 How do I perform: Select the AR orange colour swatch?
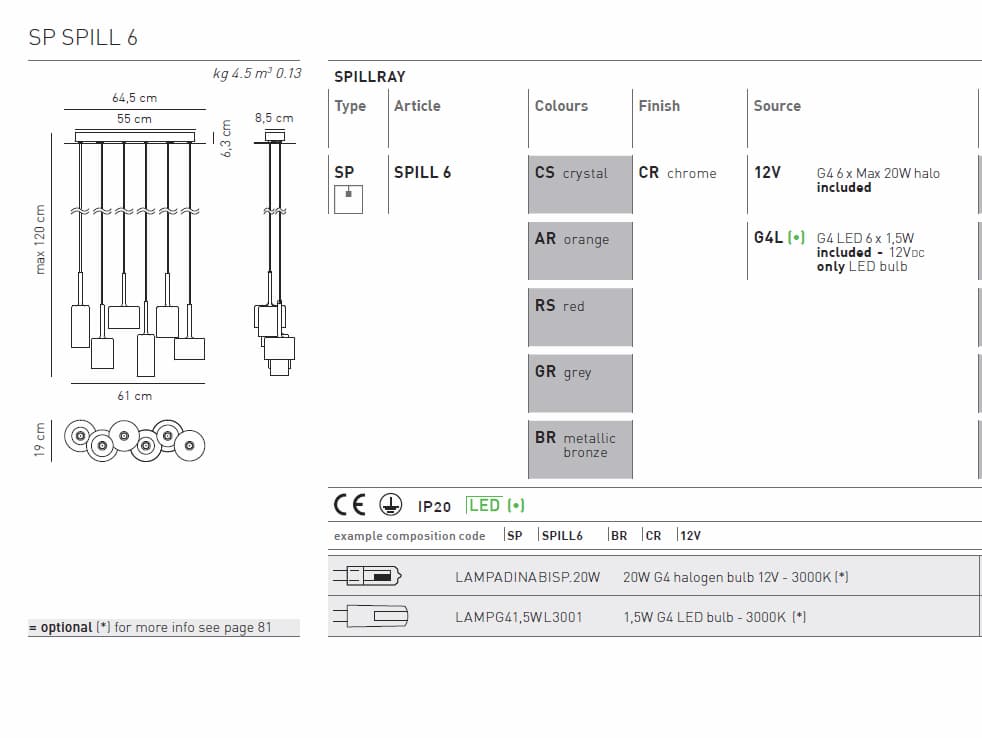pyautogui.click(x=580, y=250)
